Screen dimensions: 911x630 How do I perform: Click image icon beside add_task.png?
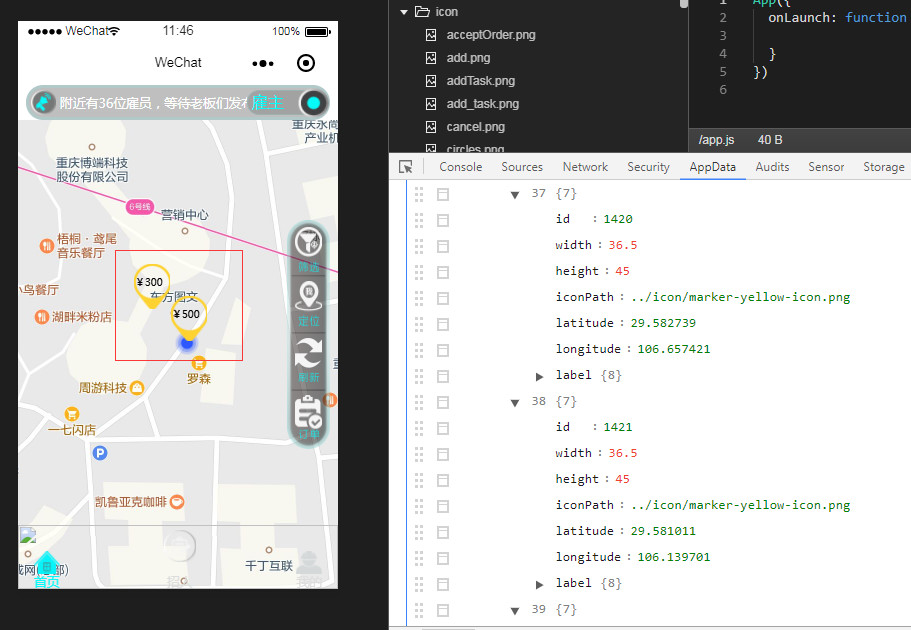431,104
